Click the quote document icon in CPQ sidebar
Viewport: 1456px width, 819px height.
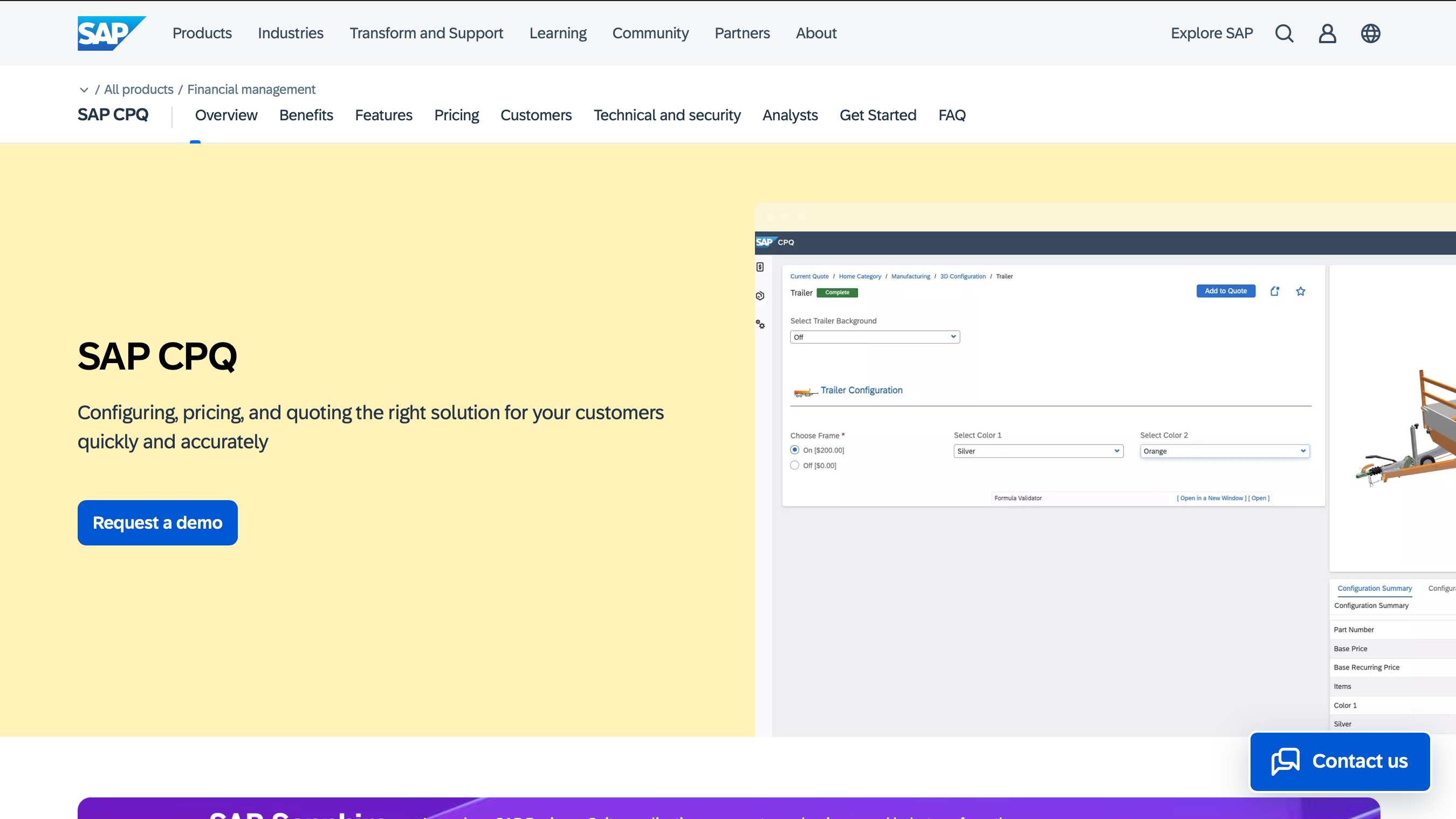tap(760, 267)
